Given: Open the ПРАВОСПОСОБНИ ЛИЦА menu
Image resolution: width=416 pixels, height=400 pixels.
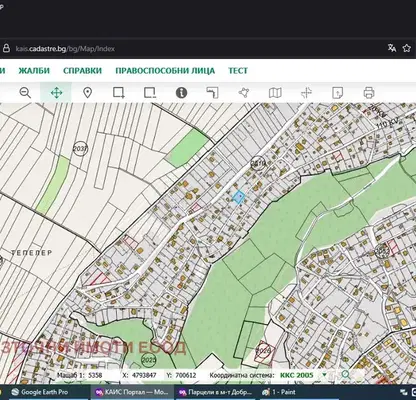Looking at the screenshot, I should pyautogui.click(x=165, y=71).
